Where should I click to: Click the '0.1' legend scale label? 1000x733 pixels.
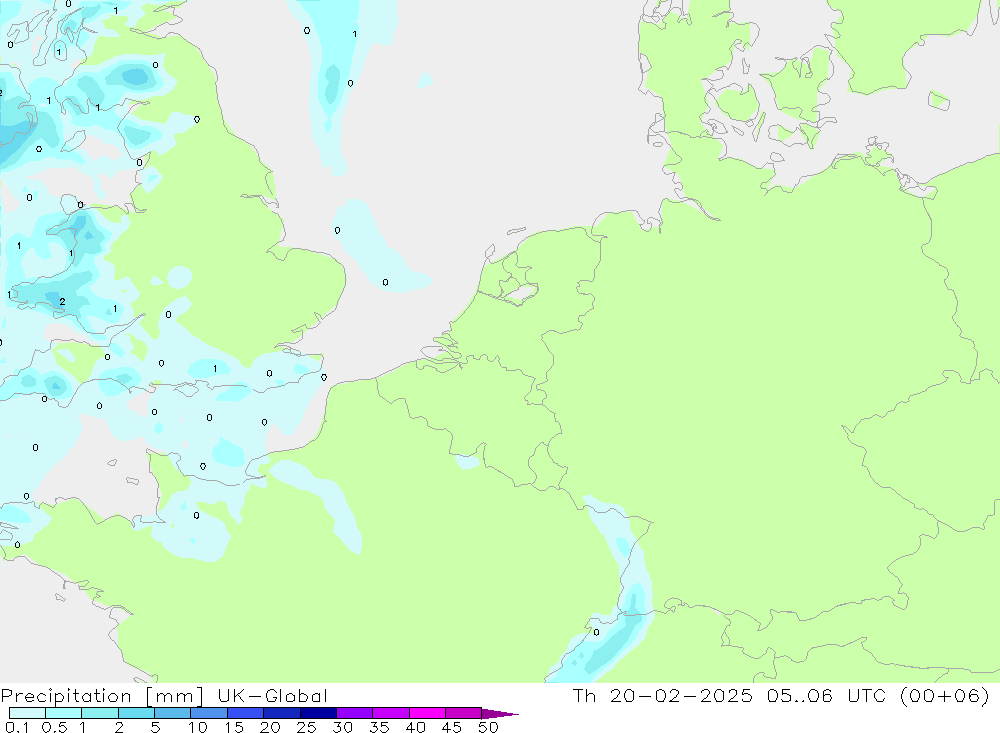17,727
